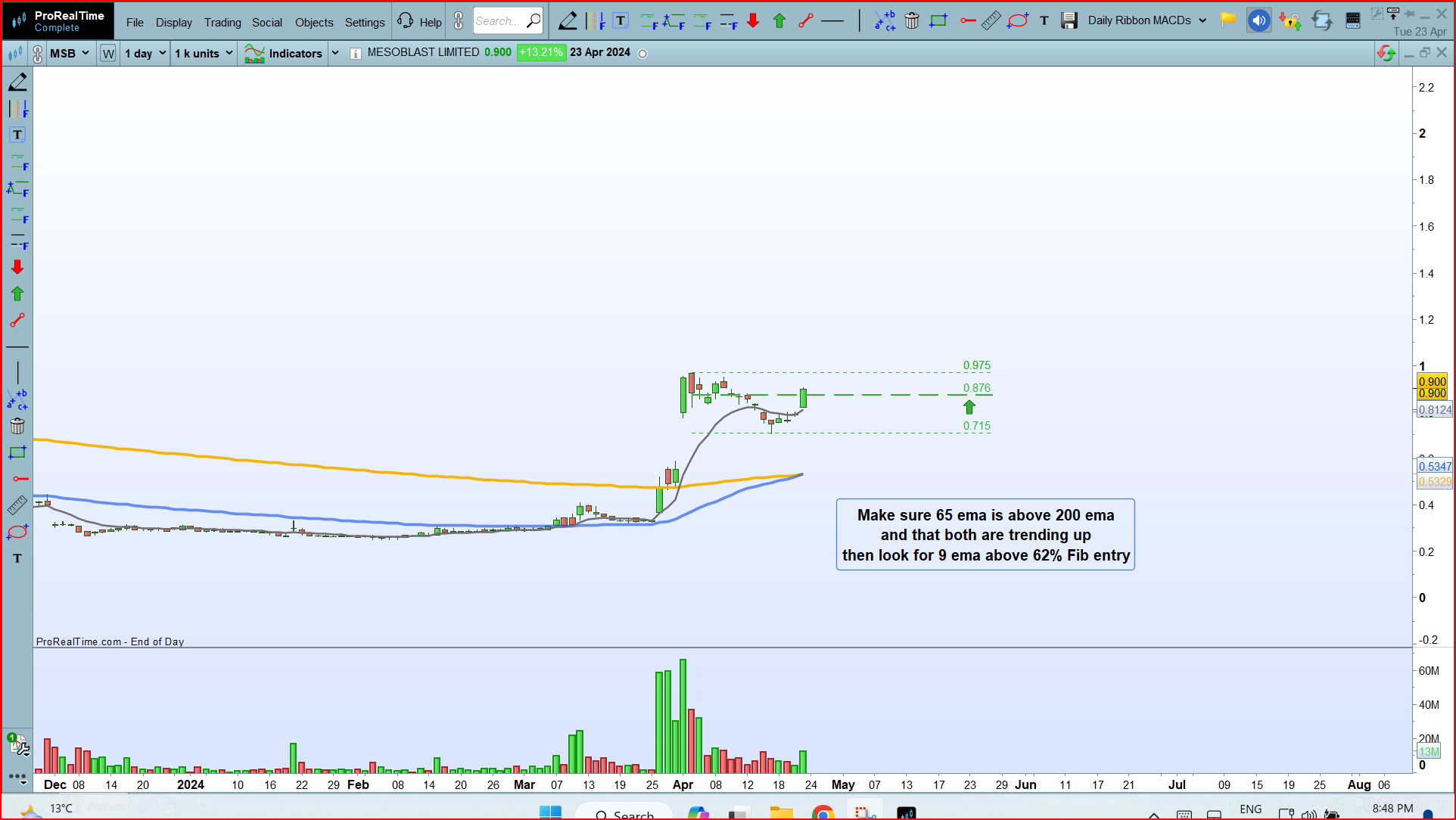Click the ProRealTime Complete logo
The image size is (1456, 820).
[x=59, y=20]
